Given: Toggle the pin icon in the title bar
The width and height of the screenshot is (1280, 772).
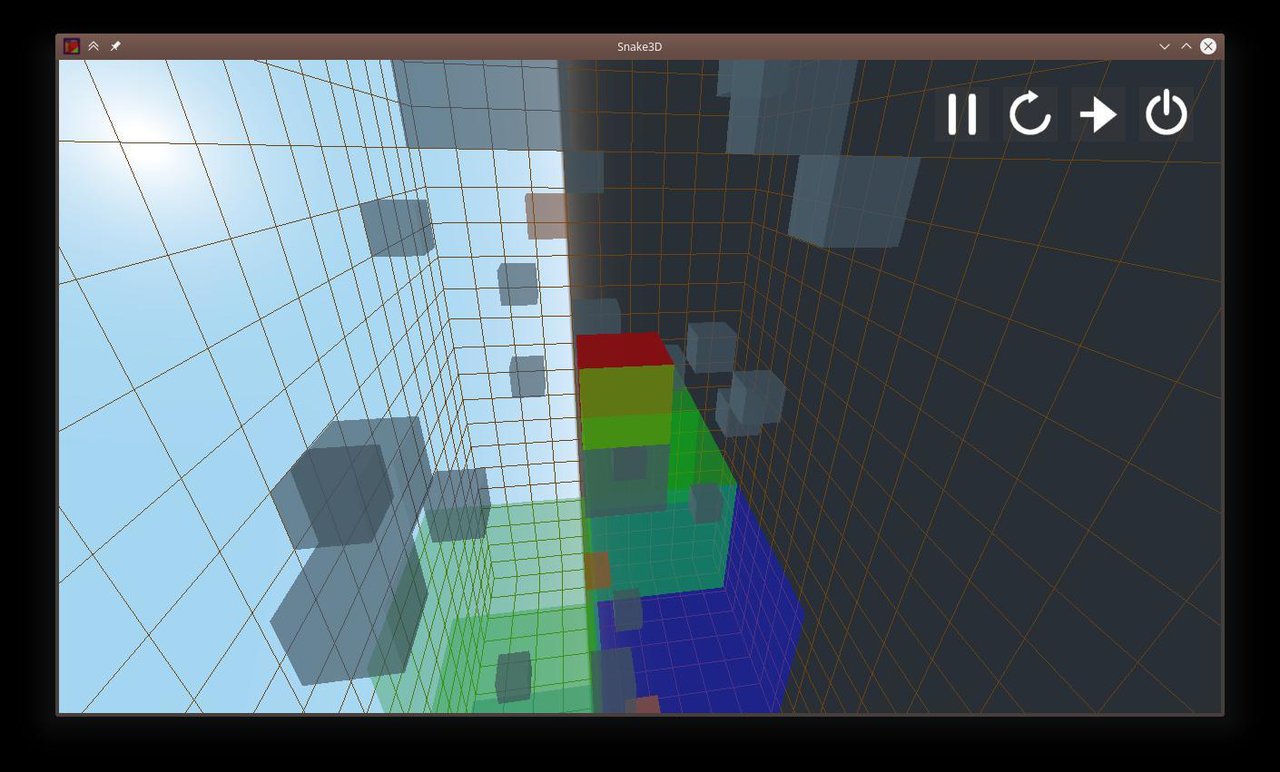Looking at the screenshot, I should tap(115, 46).
